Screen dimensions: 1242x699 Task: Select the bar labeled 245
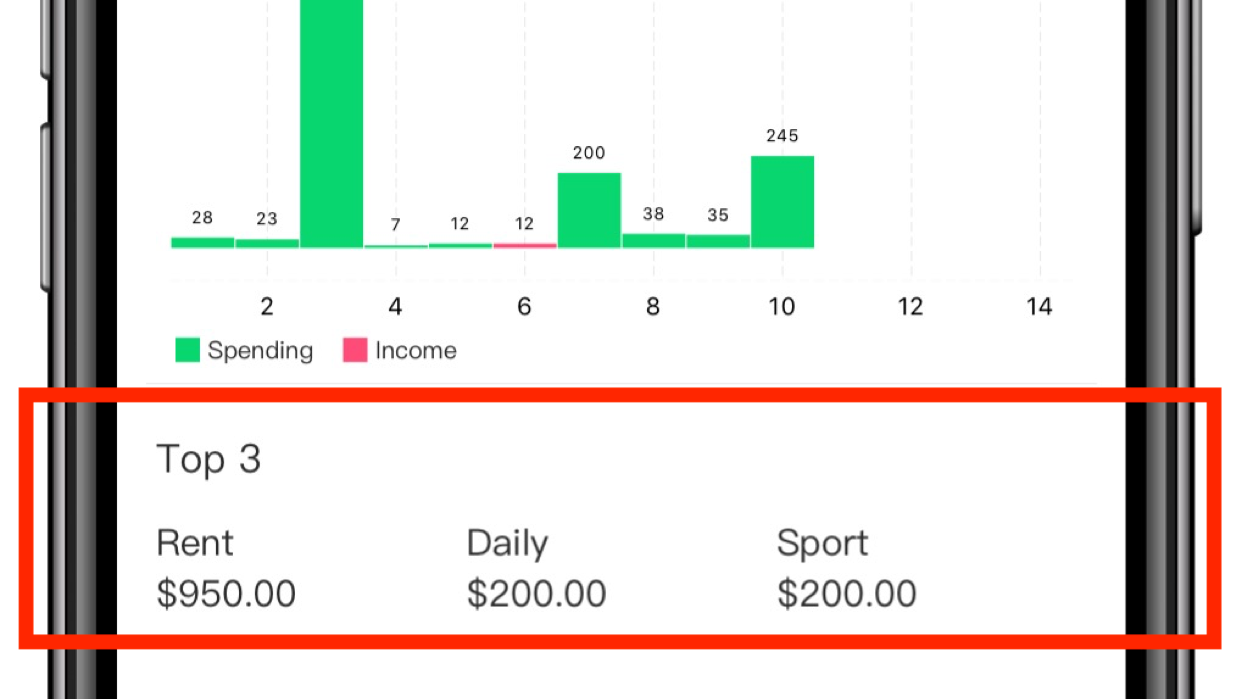click(x=782, y=202)
